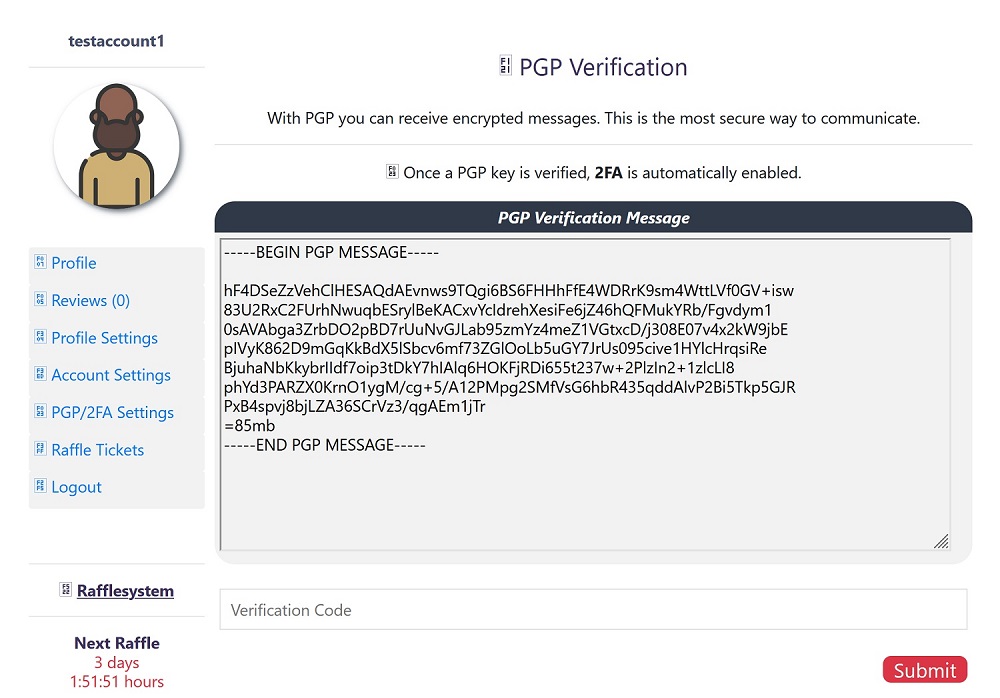Log out of testaccount1

(75, 486)
